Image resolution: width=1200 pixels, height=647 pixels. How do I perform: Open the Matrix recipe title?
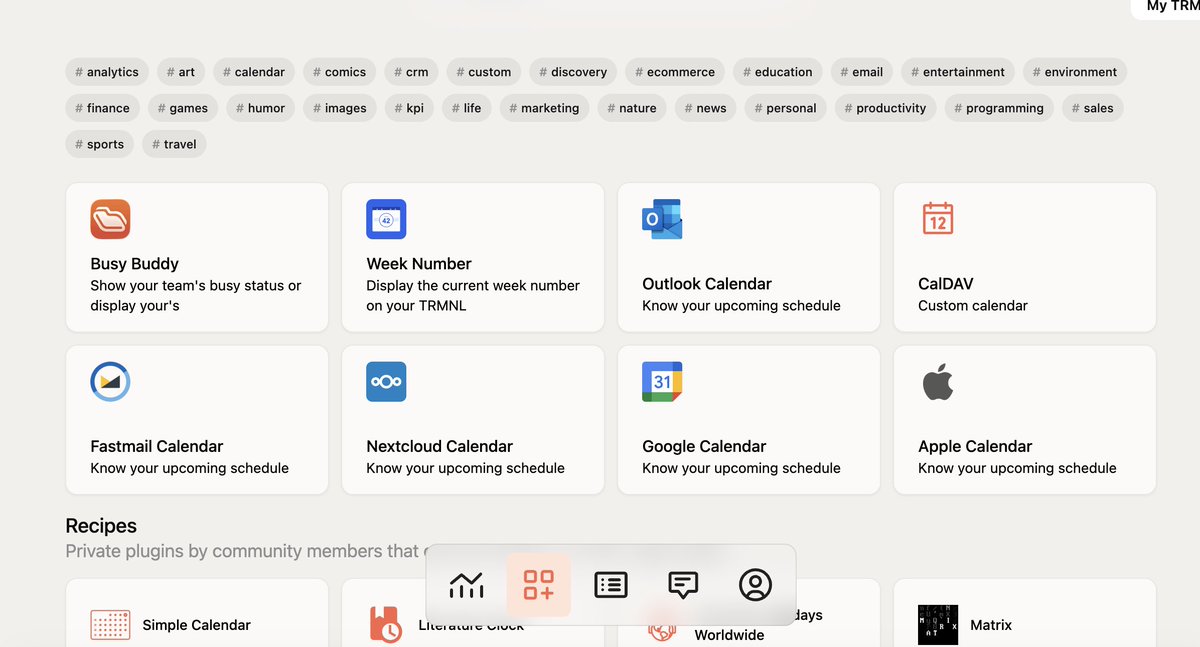(991, 625)
